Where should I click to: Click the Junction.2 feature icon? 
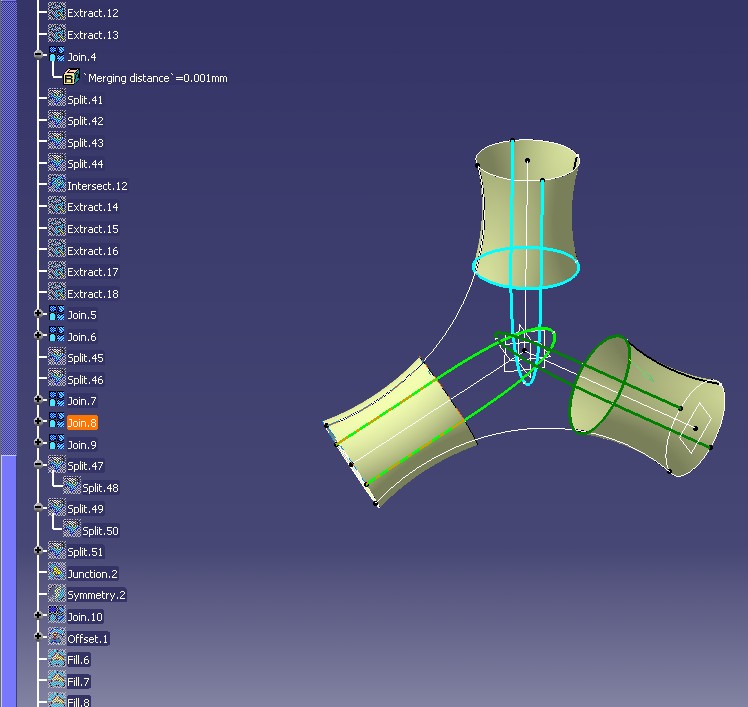(57, 572)
